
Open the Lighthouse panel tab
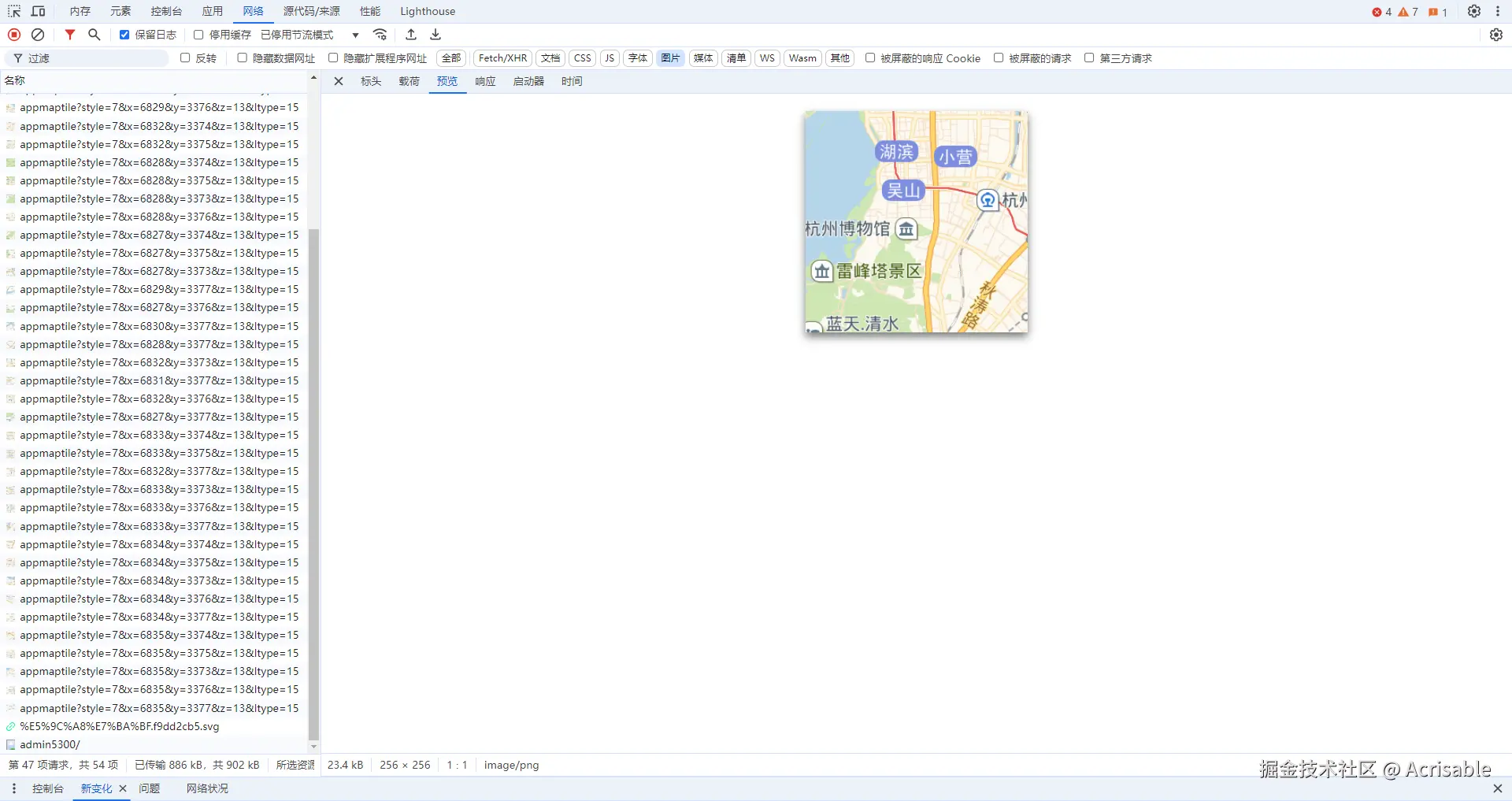point(428,11)
